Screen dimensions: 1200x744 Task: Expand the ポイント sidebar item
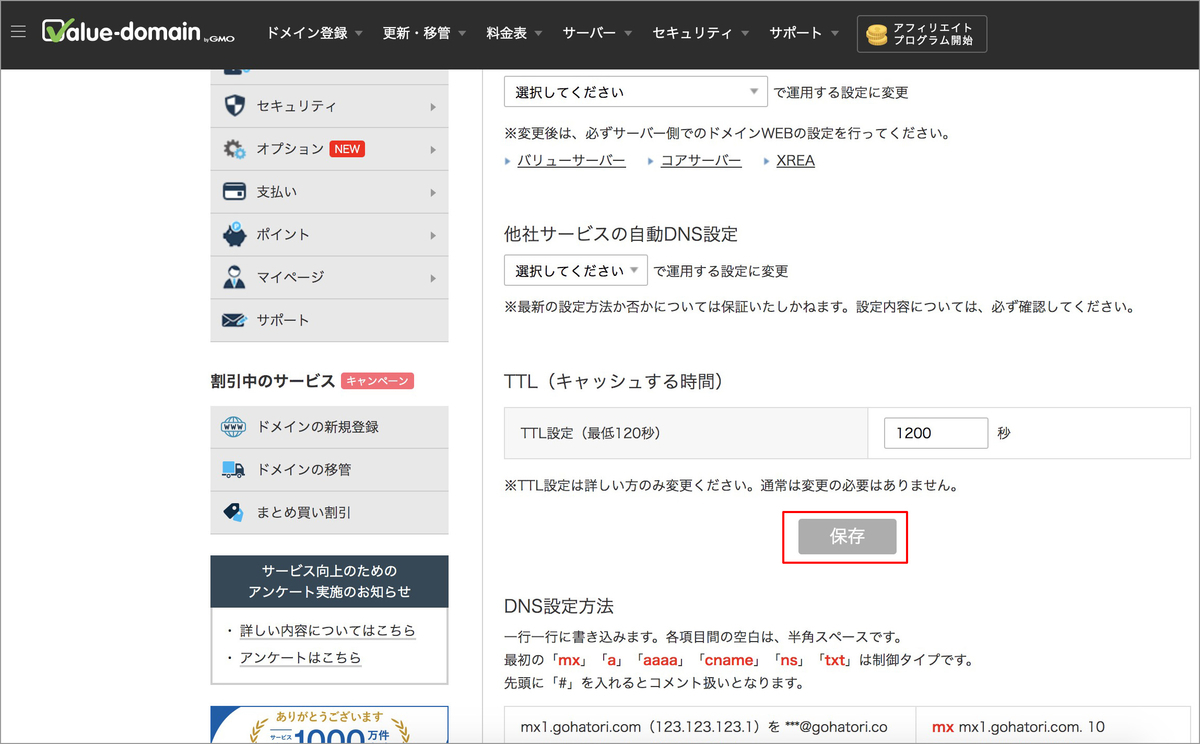pos(330,234)
